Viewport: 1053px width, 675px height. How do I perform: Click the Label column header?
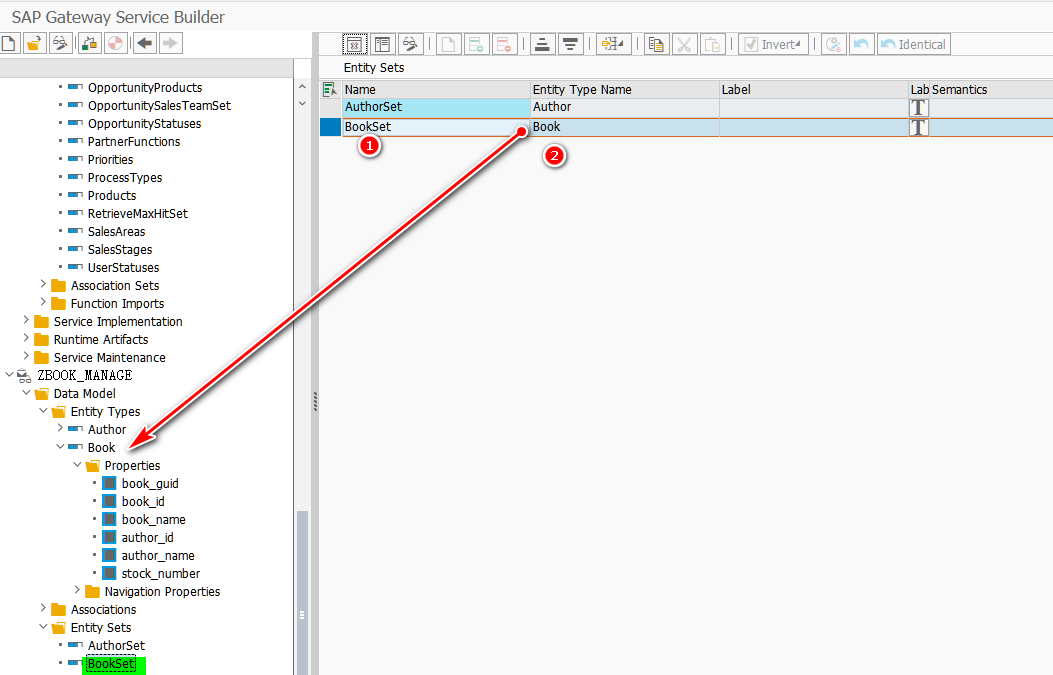point(813,89)
